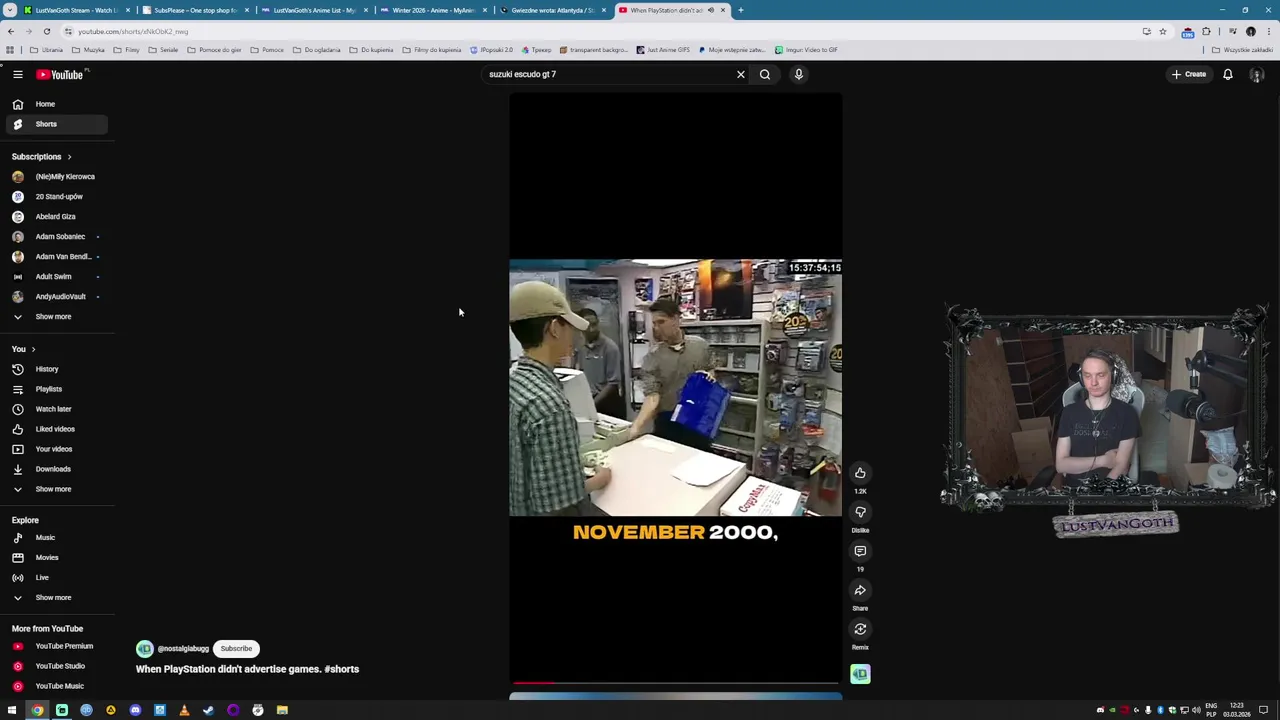Open the sound source thumbnail below Remix
This screenshot has width=1280, height=720.
[x=860, y=674]
